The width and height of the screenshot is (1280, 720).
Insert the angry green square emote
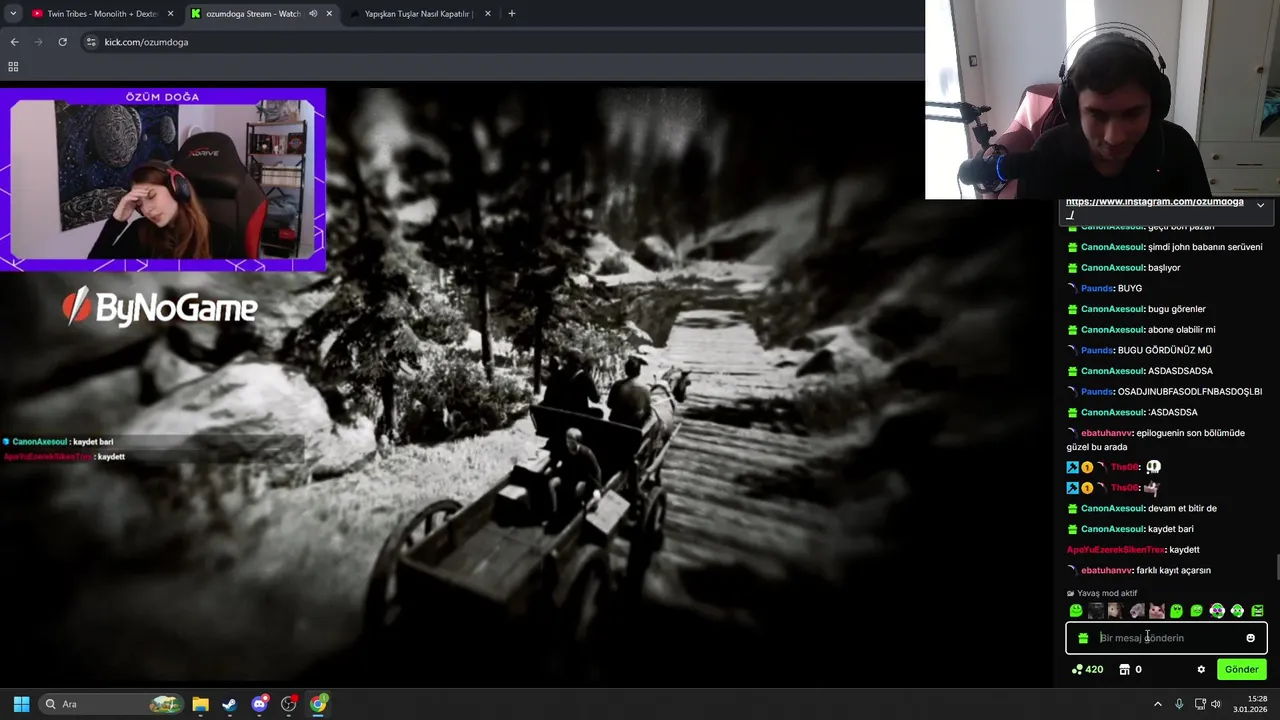(x=1258, y=611)
